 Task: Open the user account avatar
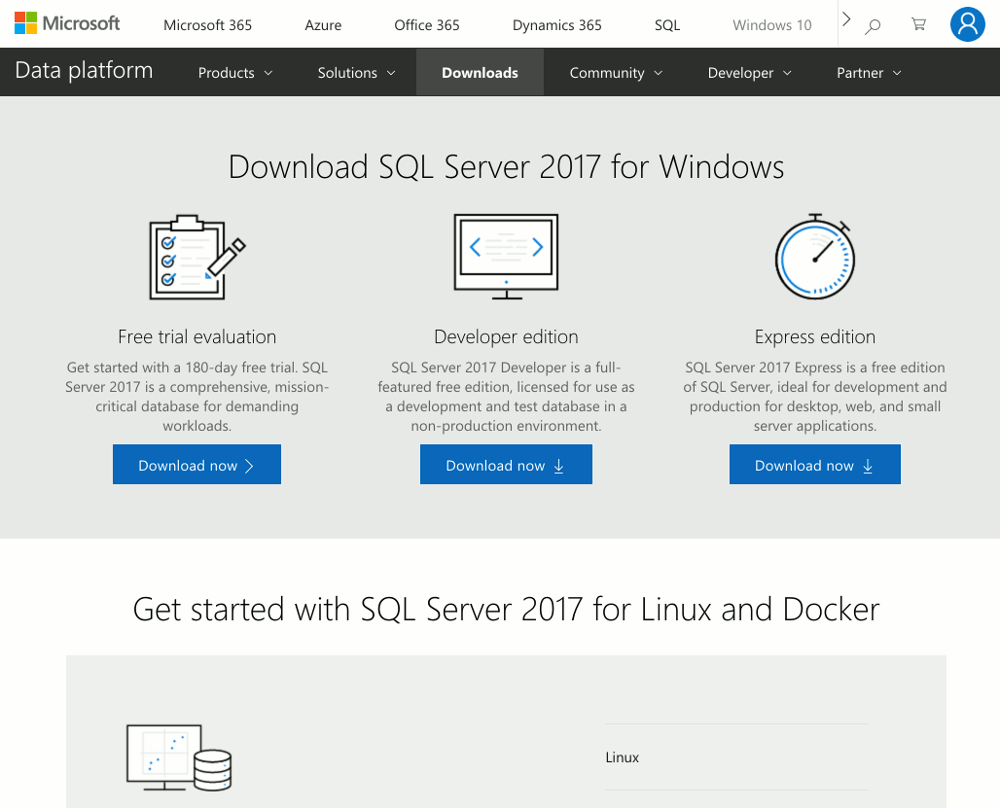967,24
